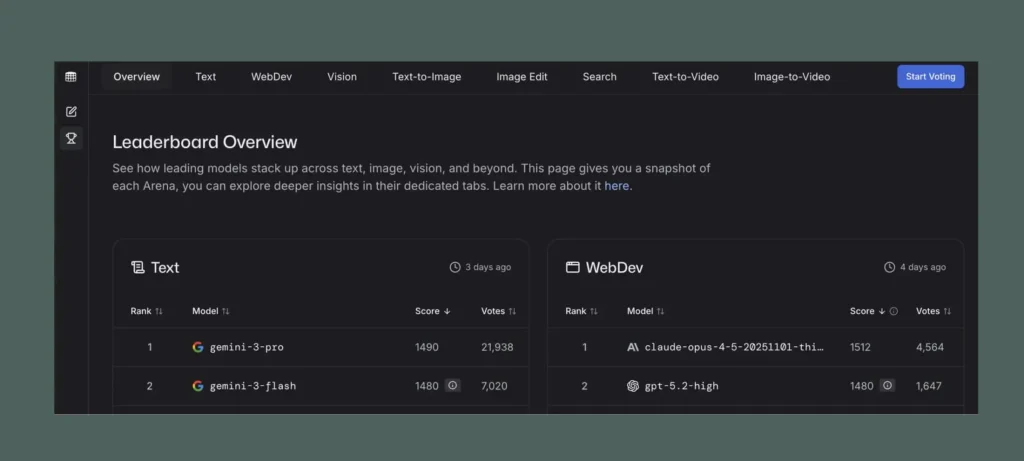Open the claude-opus-4-5 model entry
The width and height of the screenshot is (1024, 461).
pos(733,347)
